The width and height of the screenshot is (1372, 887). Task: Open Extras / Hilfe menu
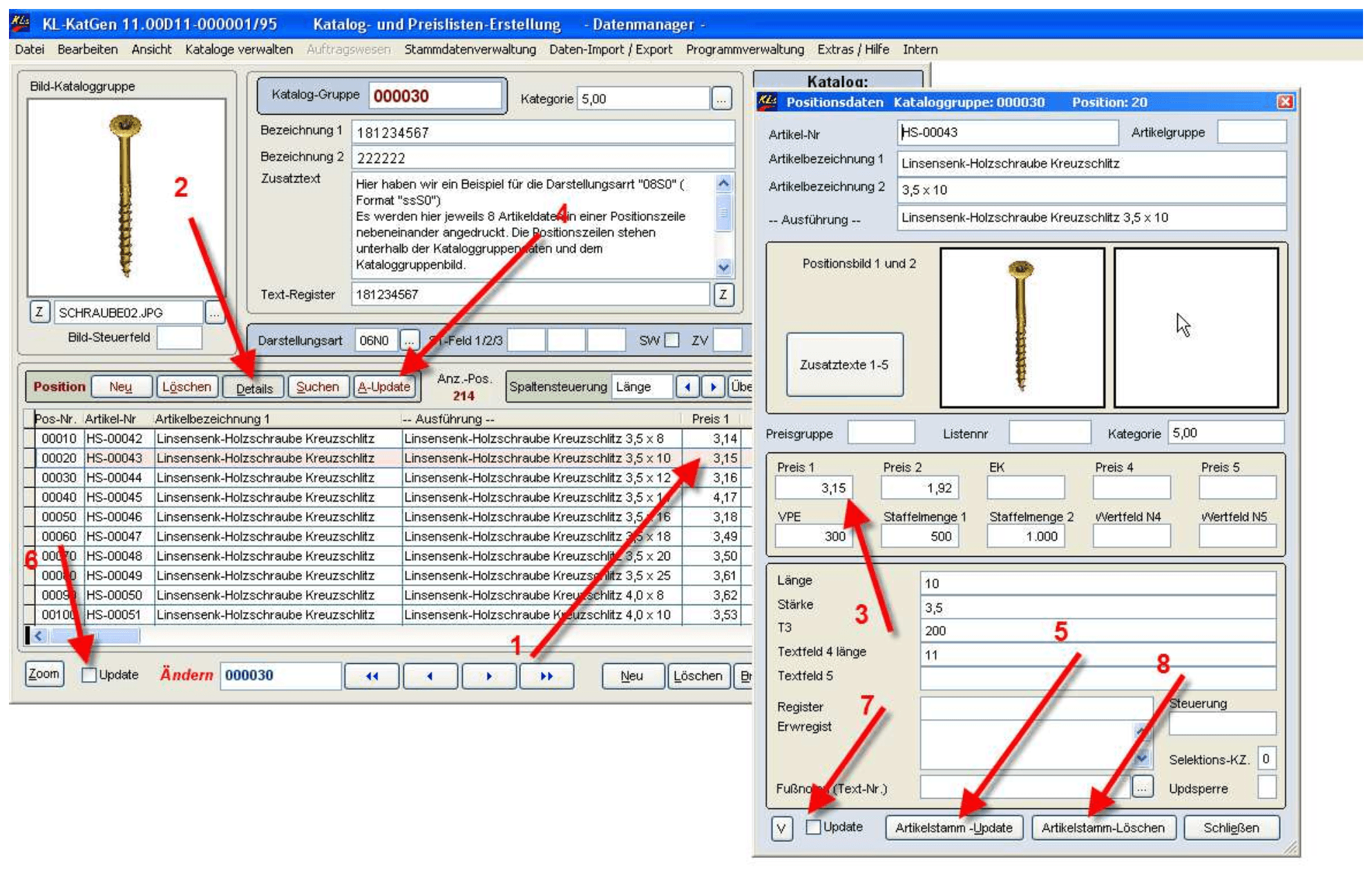click(x=853, y=50)
